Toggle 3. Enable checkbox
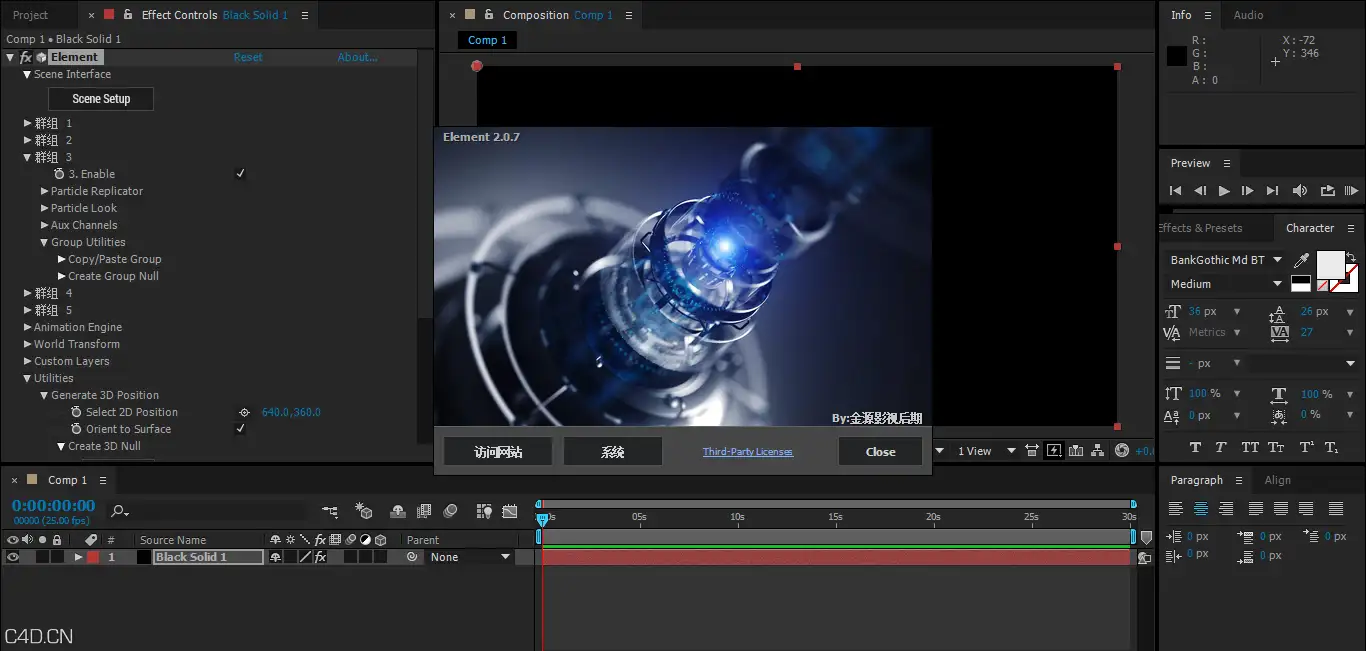This screenshot has width=1366, height=651. pyautogui.click(x=240, y=174)
